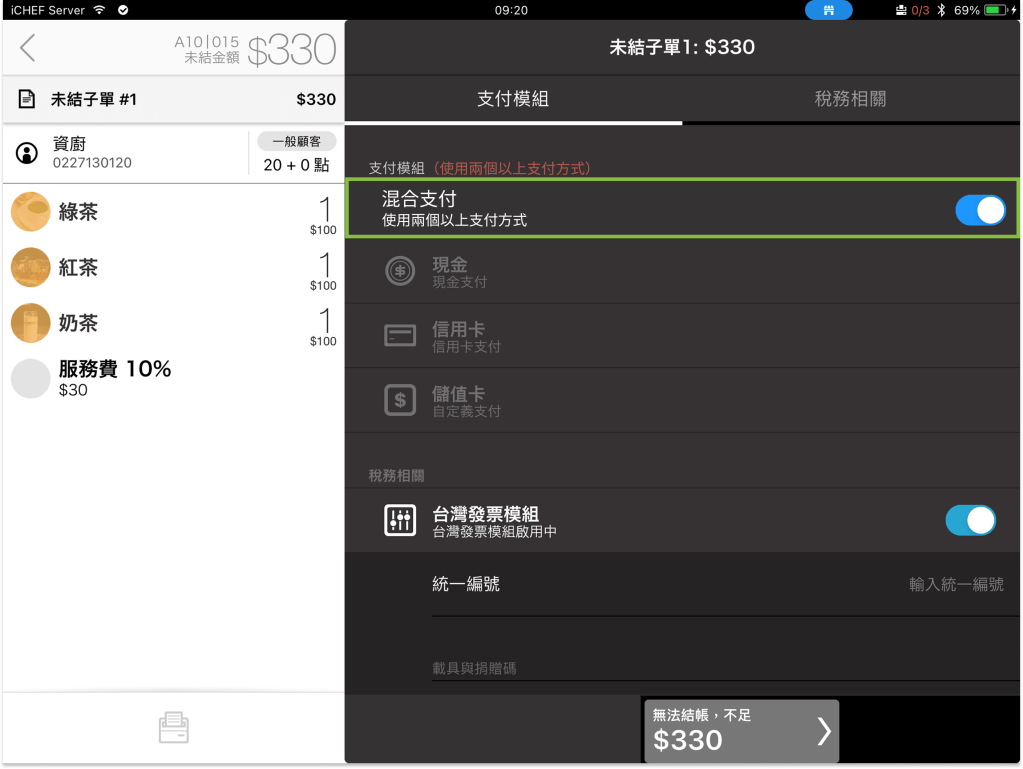
Task: Tap the Taiwan invoice module icon
Action: pyautogui.click(x=400, y=521)
